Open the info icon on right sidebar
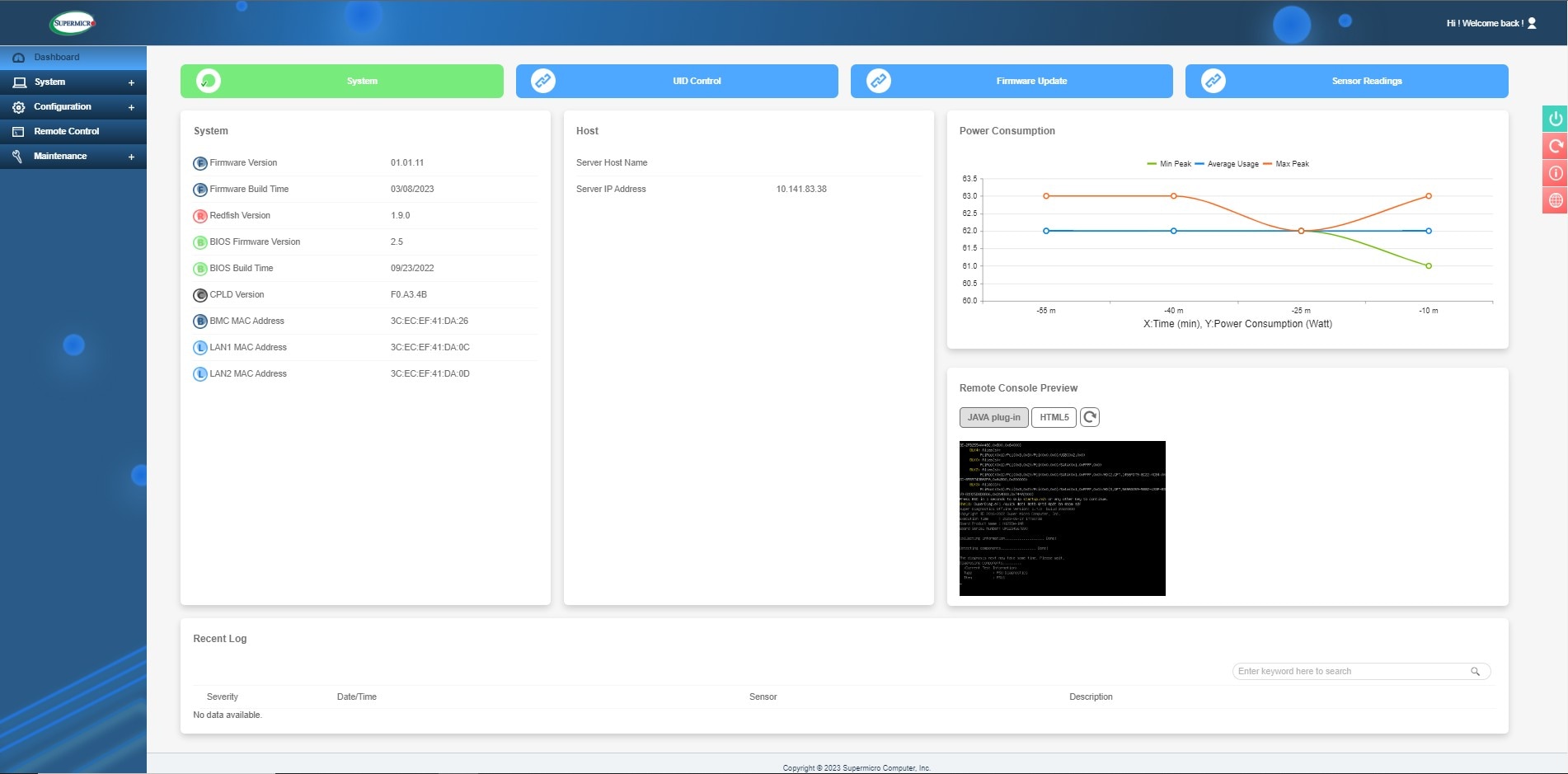1568x774 pixels. [x=1555, y=173]
